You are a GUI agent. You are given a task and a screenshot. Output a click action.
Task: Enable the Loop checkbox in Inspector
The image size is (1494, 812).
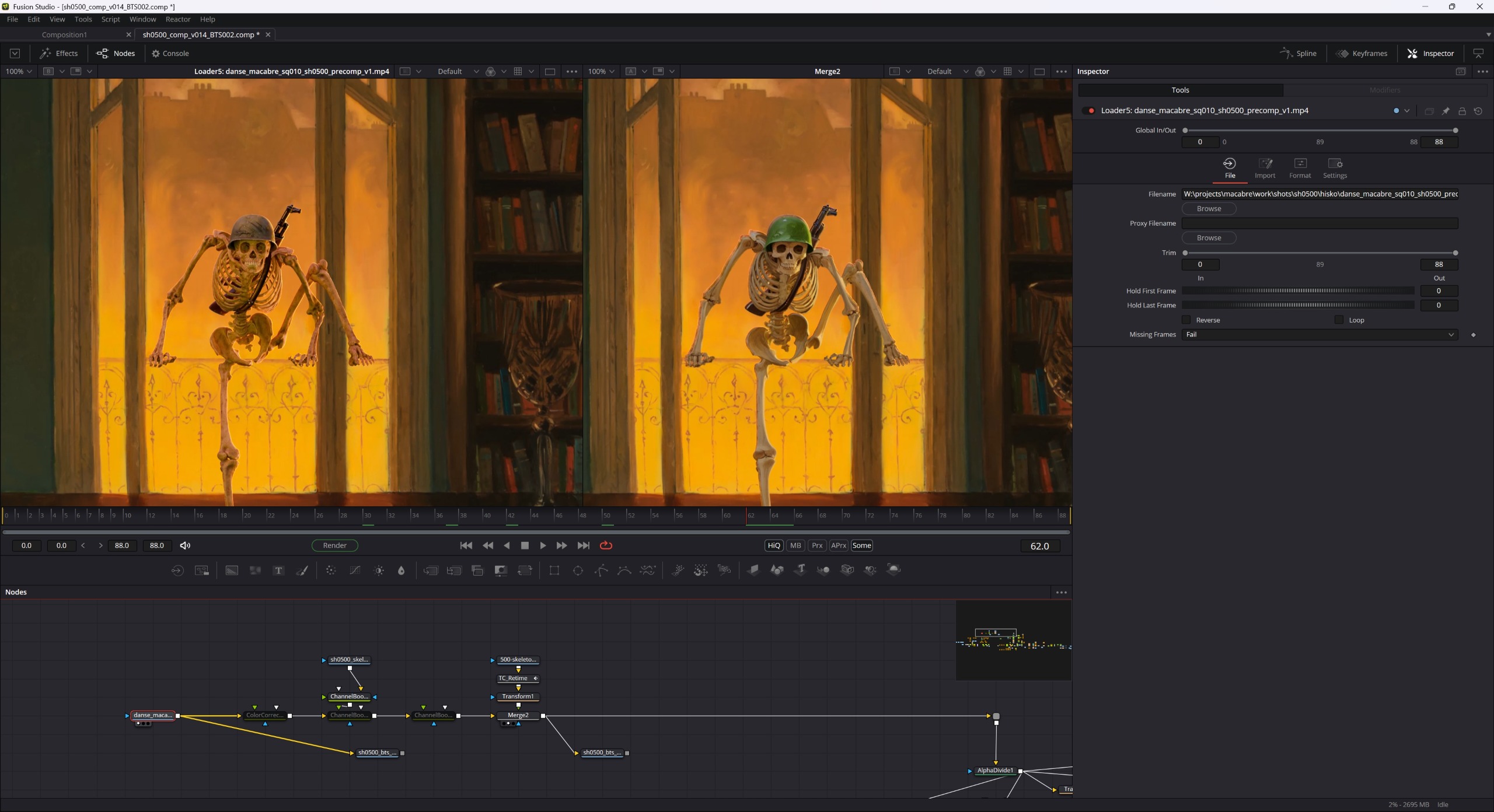(1339, 320)
